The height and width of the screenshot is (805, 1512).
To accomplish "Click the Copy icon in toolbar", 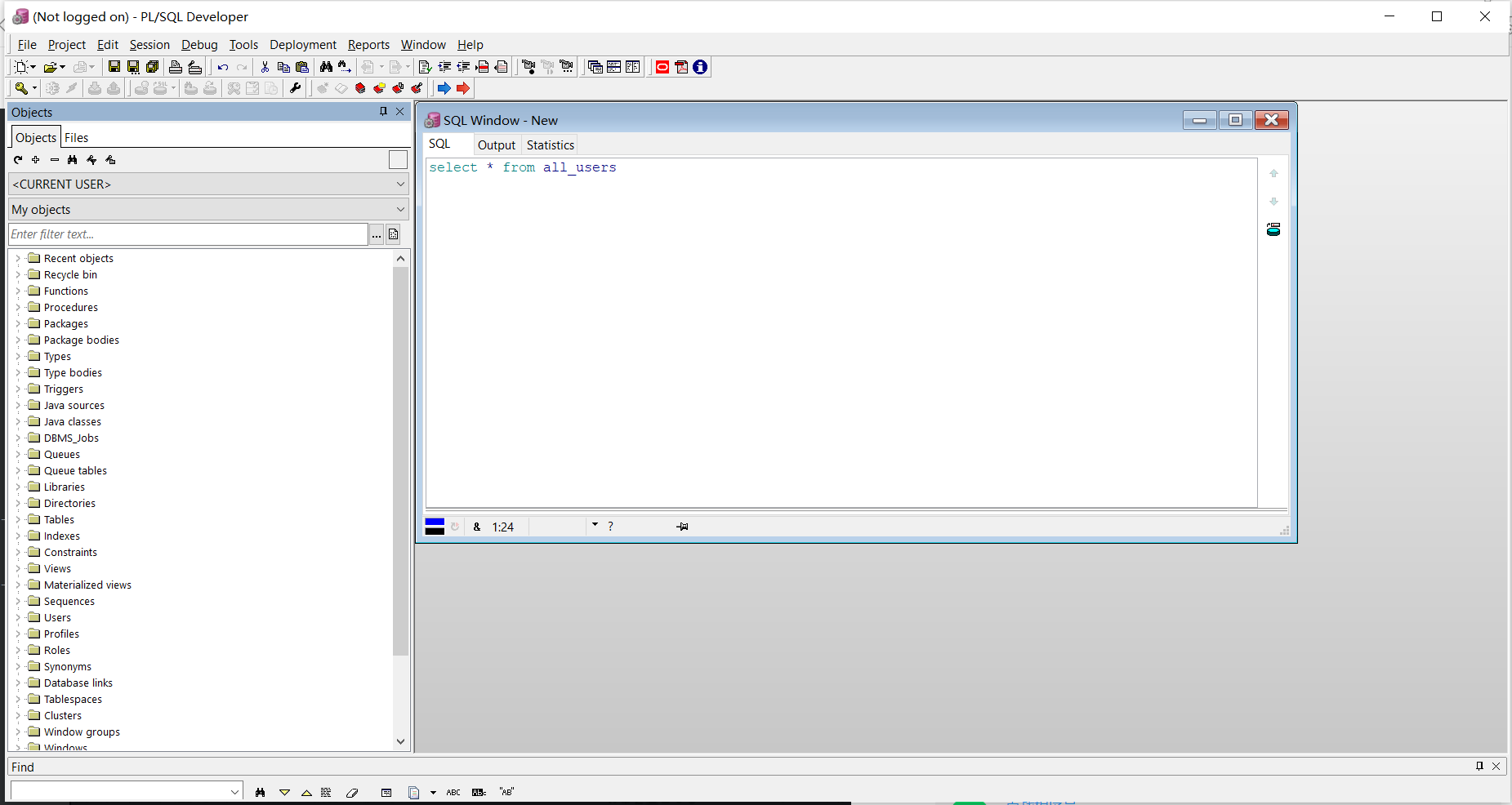I will click(x=283, y=67).
